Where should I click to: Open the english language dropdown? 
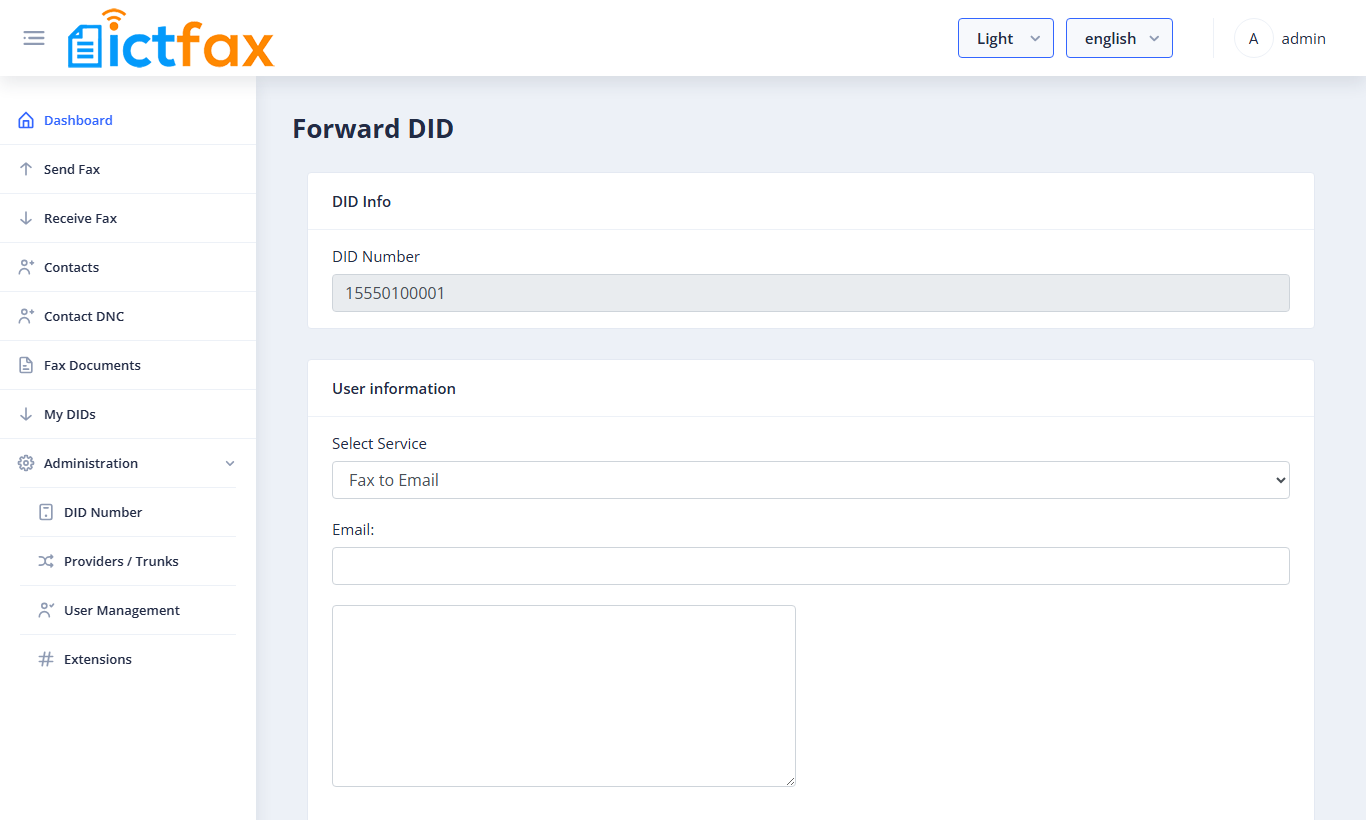tap(1119, 38)
